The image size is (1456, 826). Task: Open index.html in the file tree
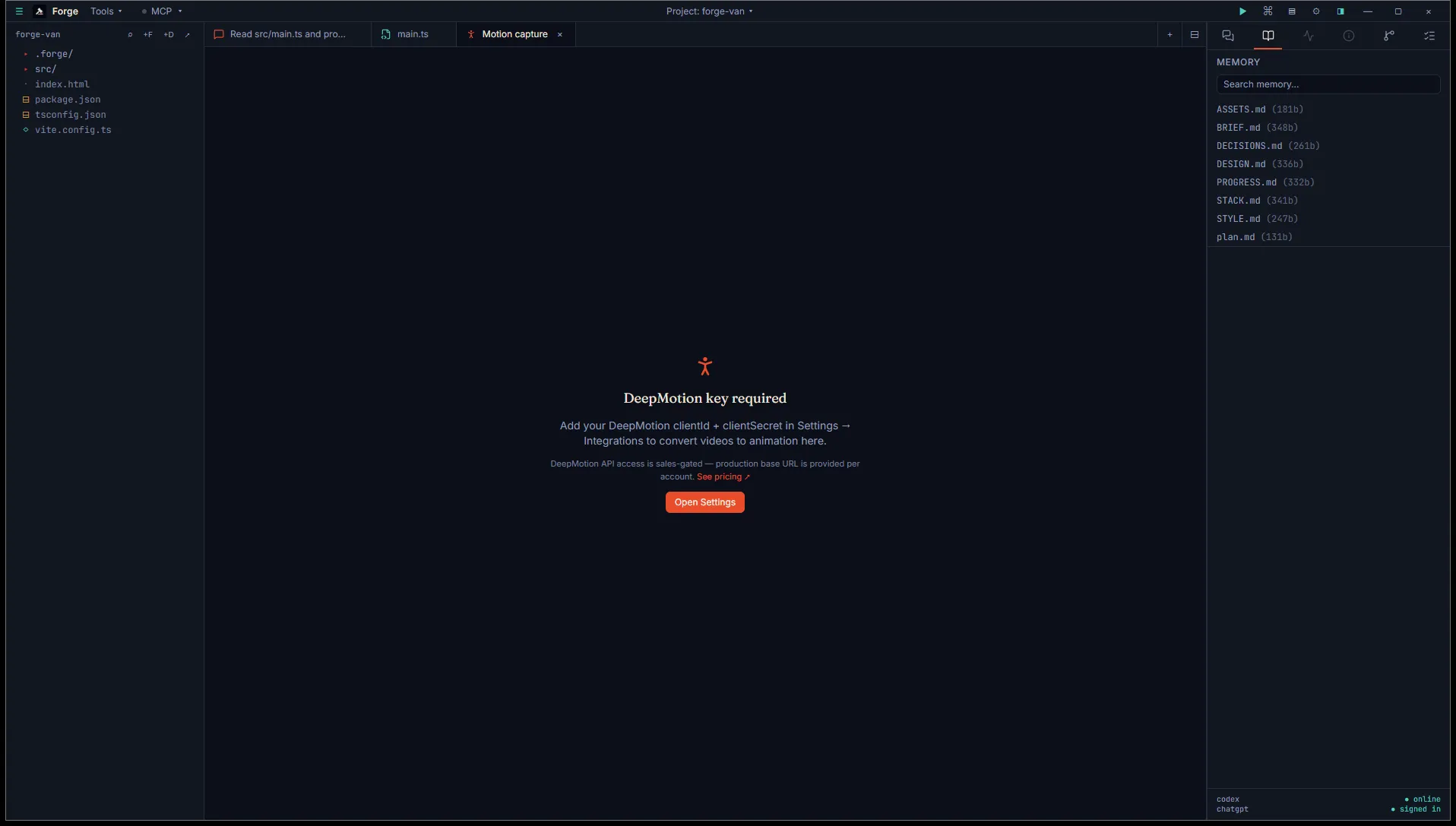click(x=62, y=84)
